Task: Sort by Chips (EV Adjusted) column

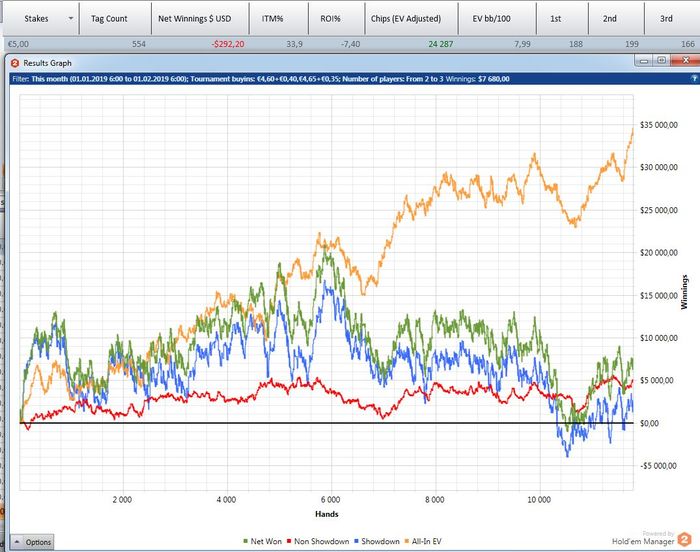Action: [x=411, y=18]
